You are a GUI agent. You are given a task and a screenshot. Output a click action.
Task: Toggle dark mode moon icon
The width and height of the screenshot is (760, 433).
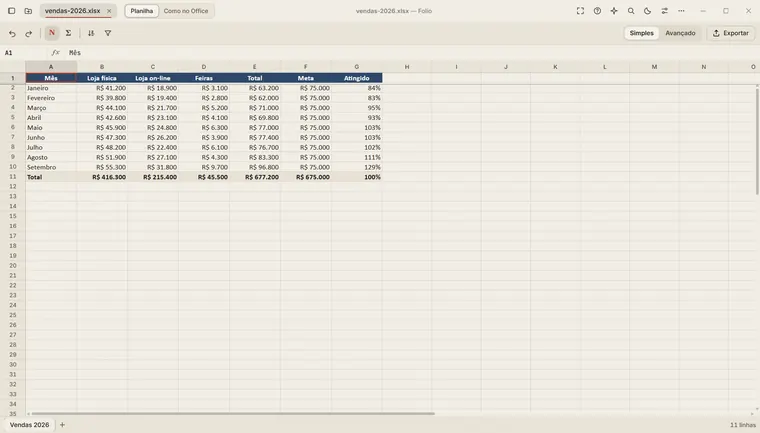click(x=648, y=11)
